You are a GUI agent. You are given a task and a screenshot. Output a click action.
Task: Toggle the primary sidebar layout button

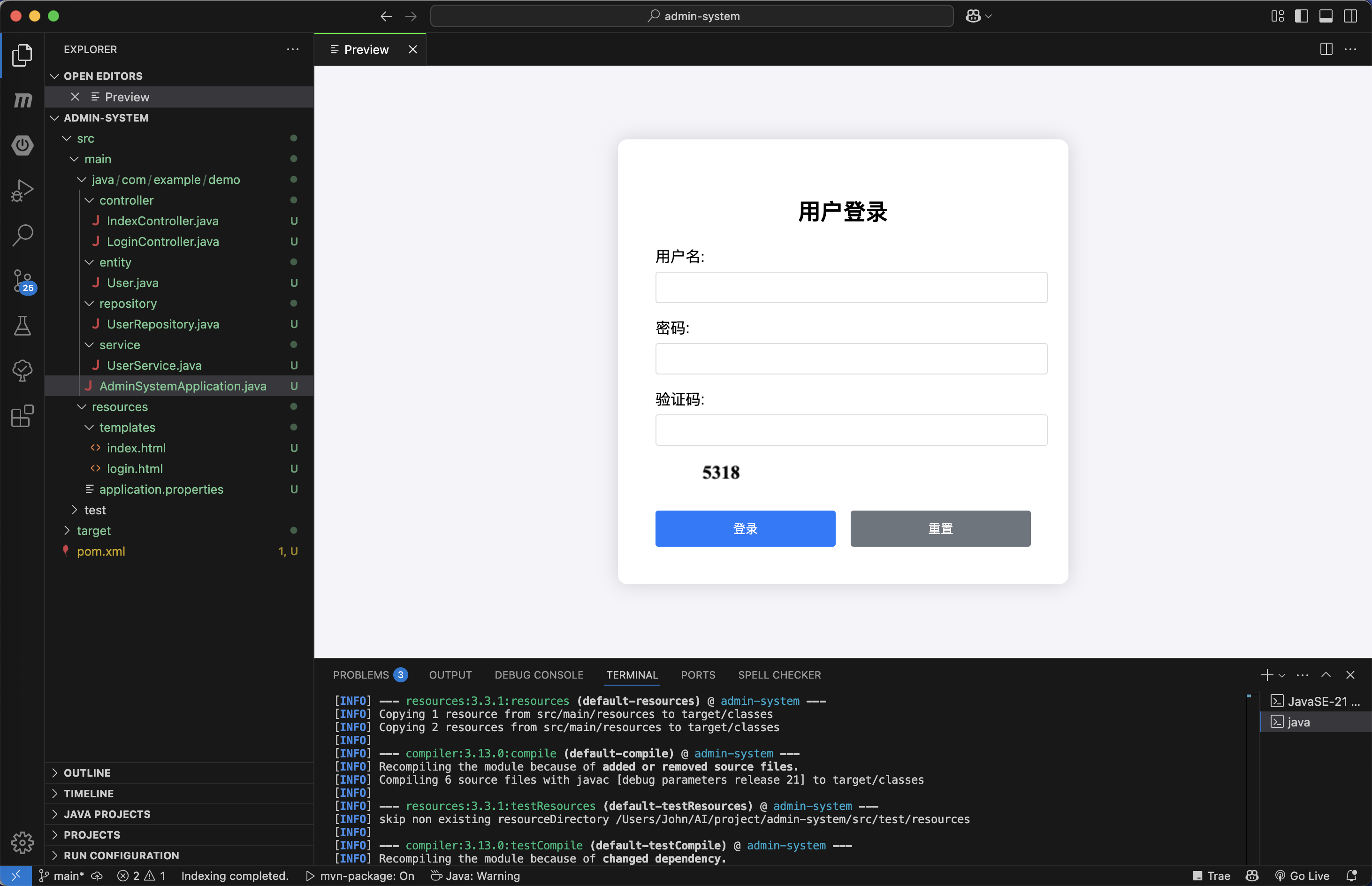coord(1301,16)
